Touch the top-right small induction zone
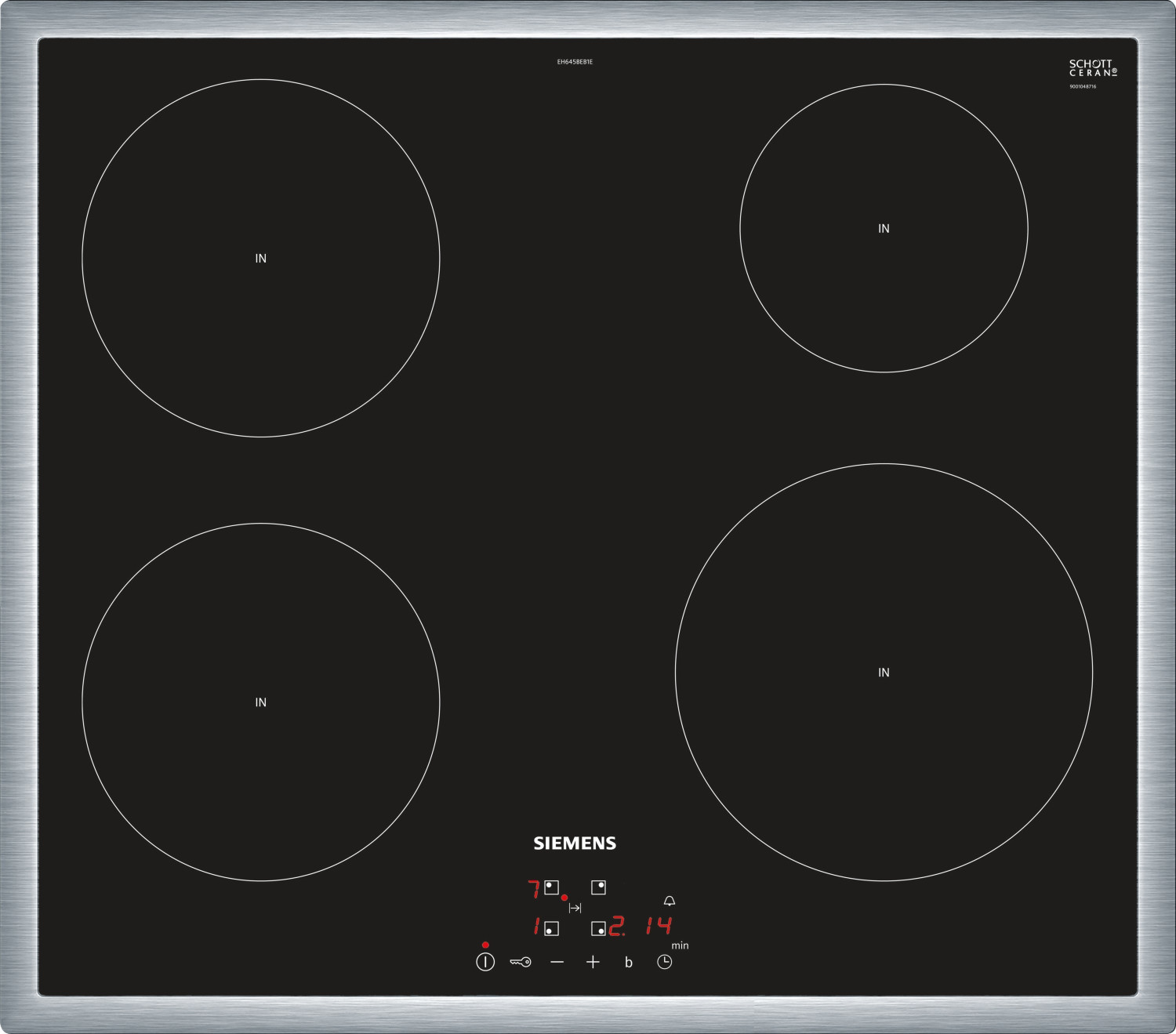Viewport: 1176px width, 1034px height. pyautogui.click(x=884, y=228)
